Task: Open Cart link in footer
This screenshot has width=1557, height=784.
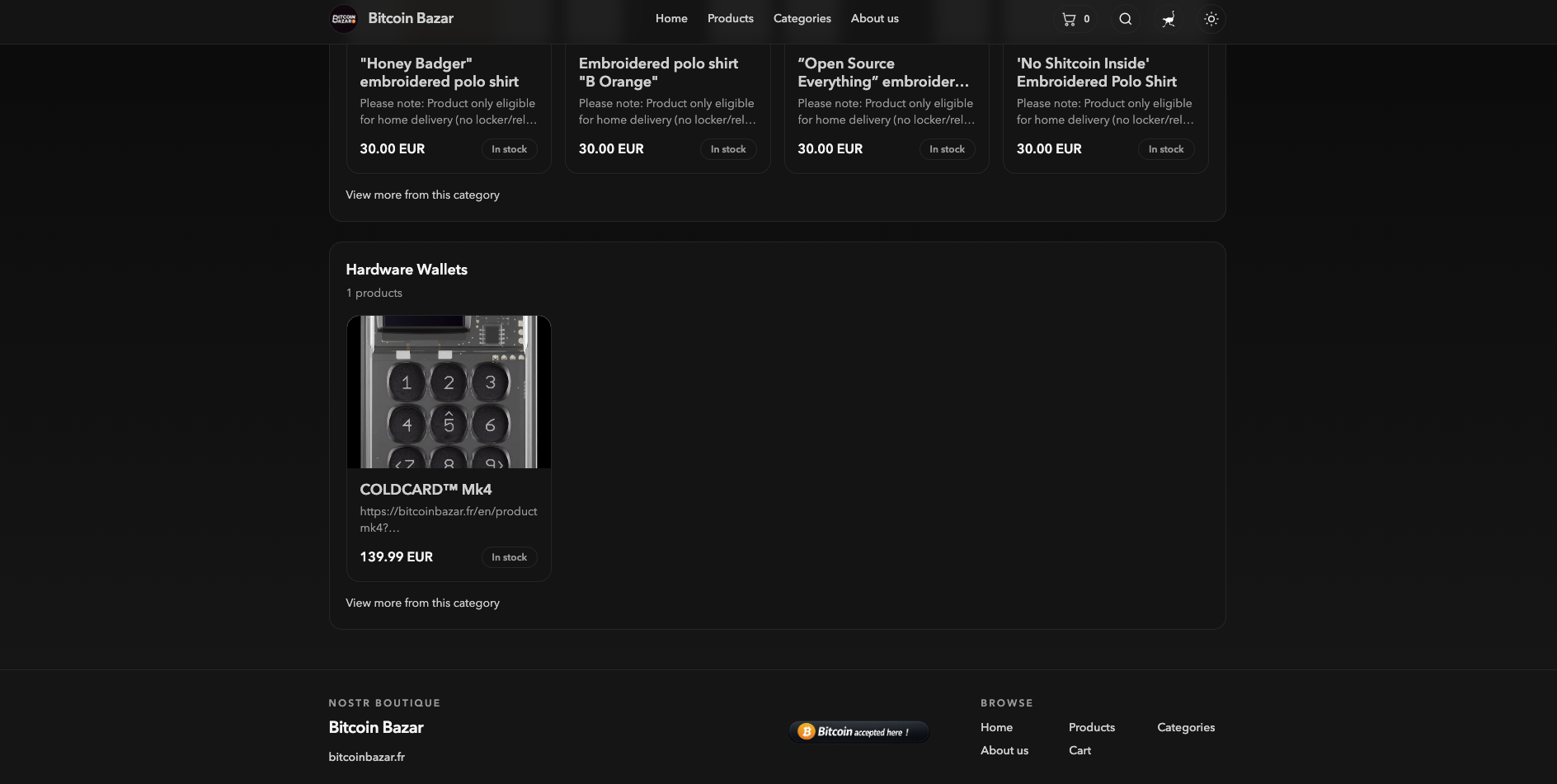Action: [1080, 750]
